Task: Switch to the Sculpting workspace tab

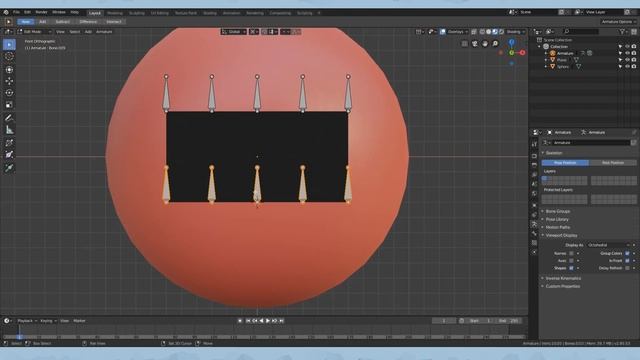Action: point(137,13)
